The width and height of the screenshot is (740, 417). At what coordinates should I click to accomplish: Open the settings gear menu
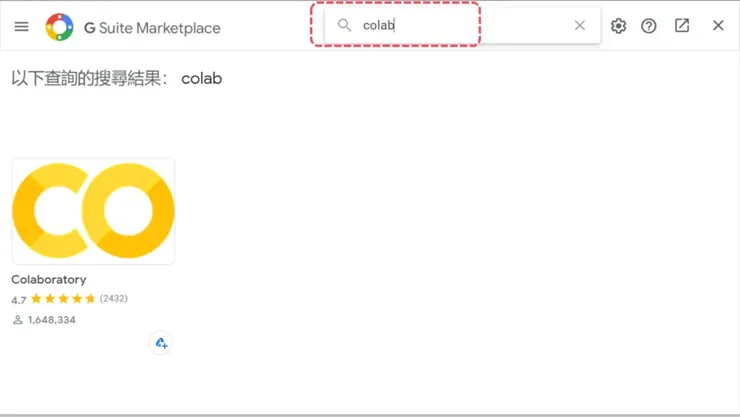click(x=618, y=26)
